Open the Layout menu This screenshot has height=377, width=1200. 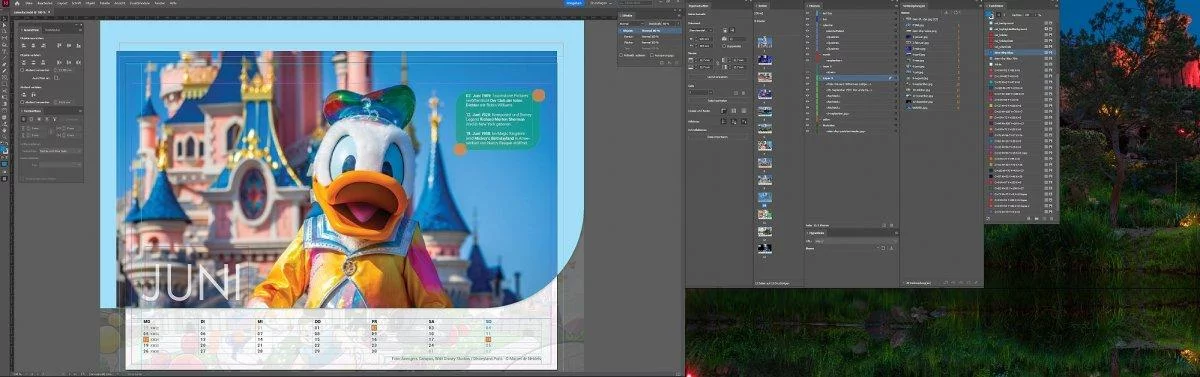coord(61,3)
